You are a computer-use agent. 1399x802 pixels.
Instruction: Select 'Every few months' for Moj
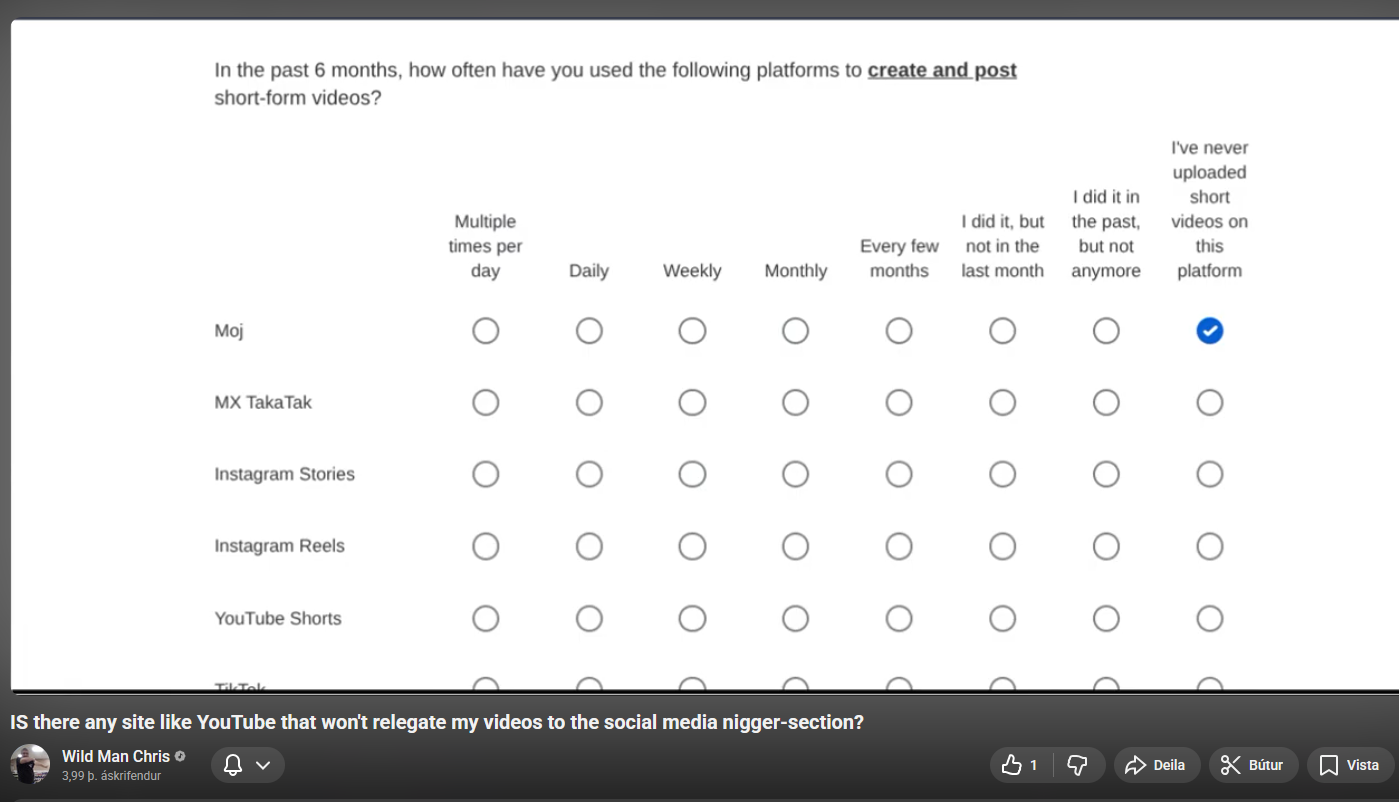tap(898, 331)
